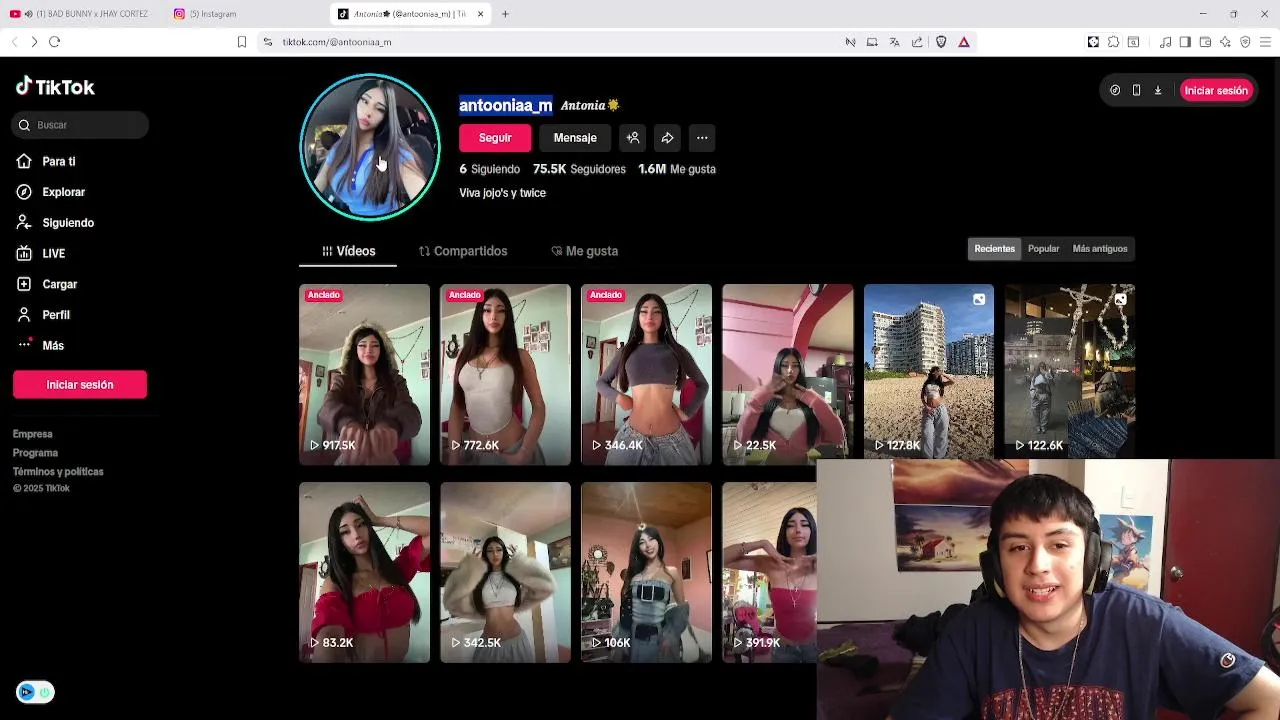1280x720 pixels.
Task: Open video with 122.6K views
Action: coord(1070,372)
